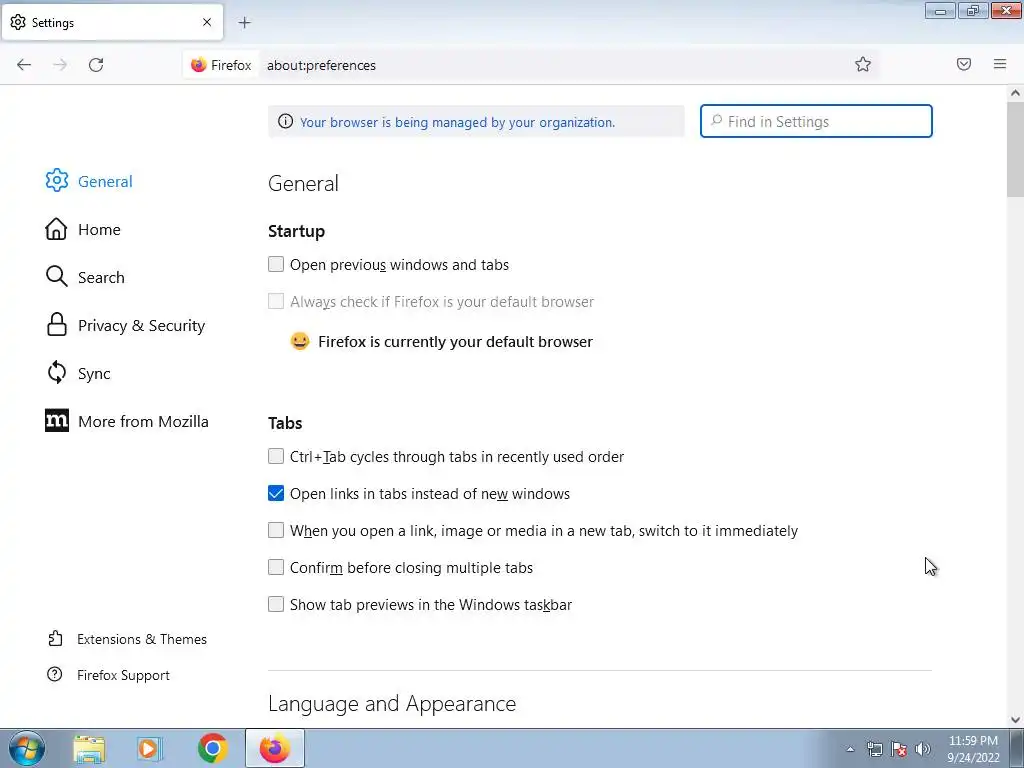The height and width of the screenshot is (768, 1024).
Task: Enable Show tab previews in Windows taskbar
Action: [x=276, y=604]
